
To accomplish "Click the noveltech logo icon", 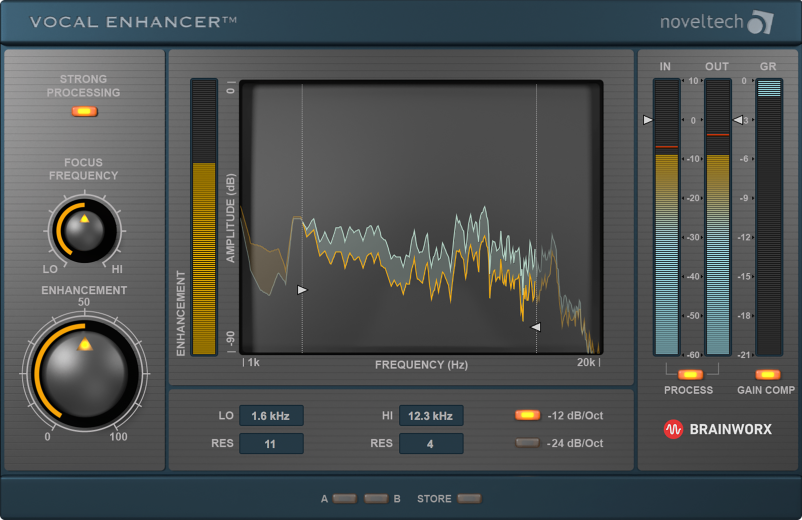I will coord(761,22).
